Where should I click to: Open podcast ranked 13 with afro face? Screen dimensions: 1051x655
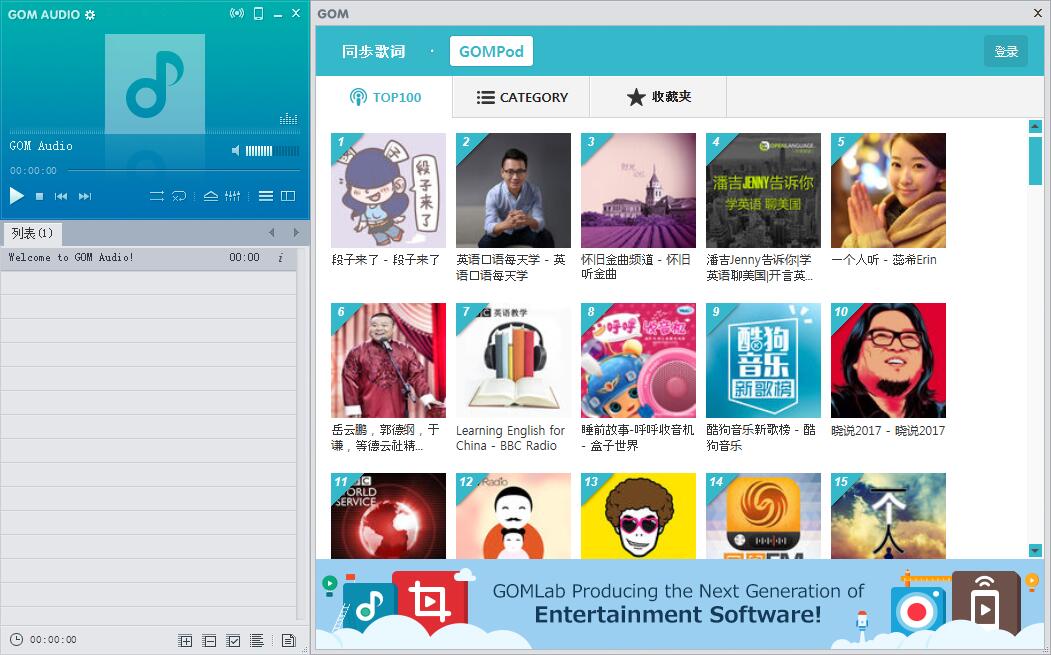coord(638,516)
